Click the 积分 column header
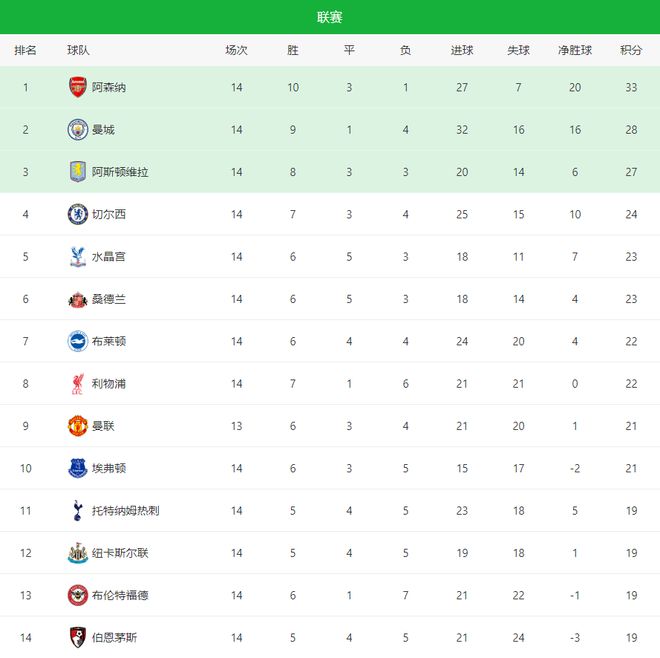This screenshot has width=660, height=658. click(631, 50)
